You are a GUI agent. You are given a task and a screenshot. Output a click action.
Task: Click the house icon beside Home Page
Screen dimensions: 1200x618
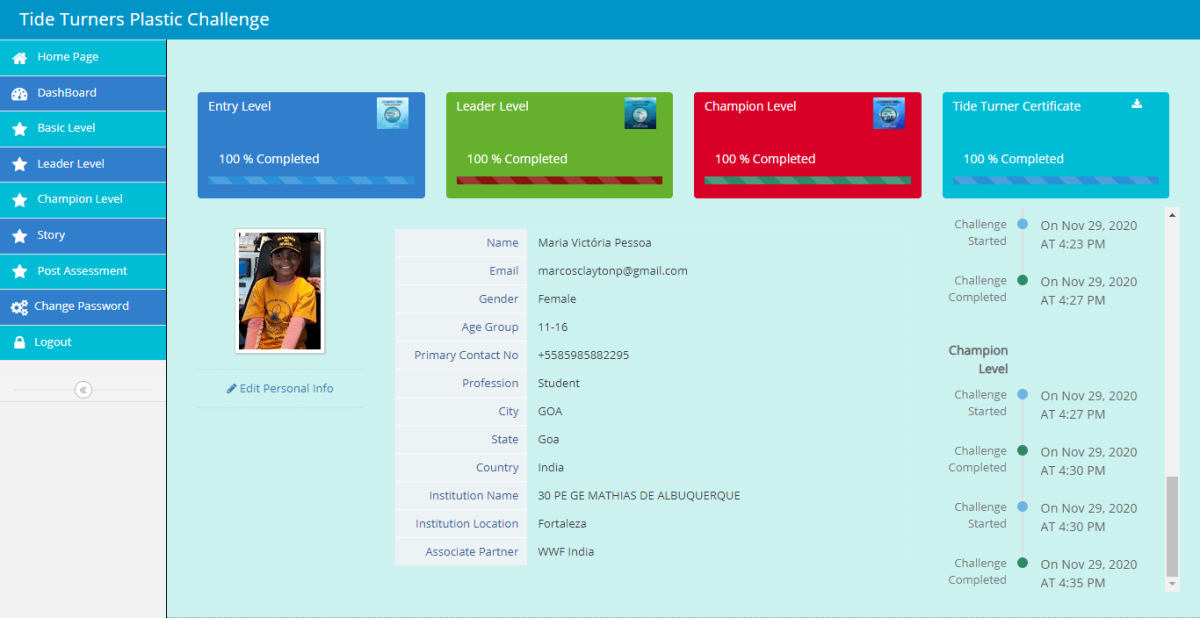click(x=19, y=58)
